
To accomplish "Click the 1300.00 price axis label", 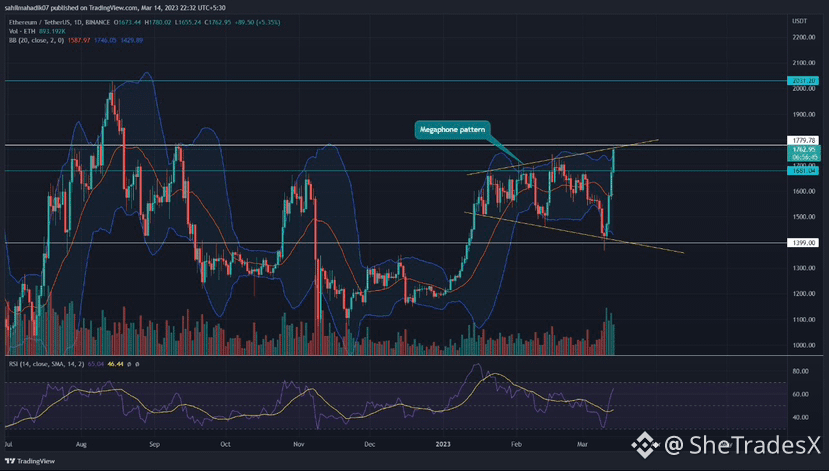I will pos(804,268).
